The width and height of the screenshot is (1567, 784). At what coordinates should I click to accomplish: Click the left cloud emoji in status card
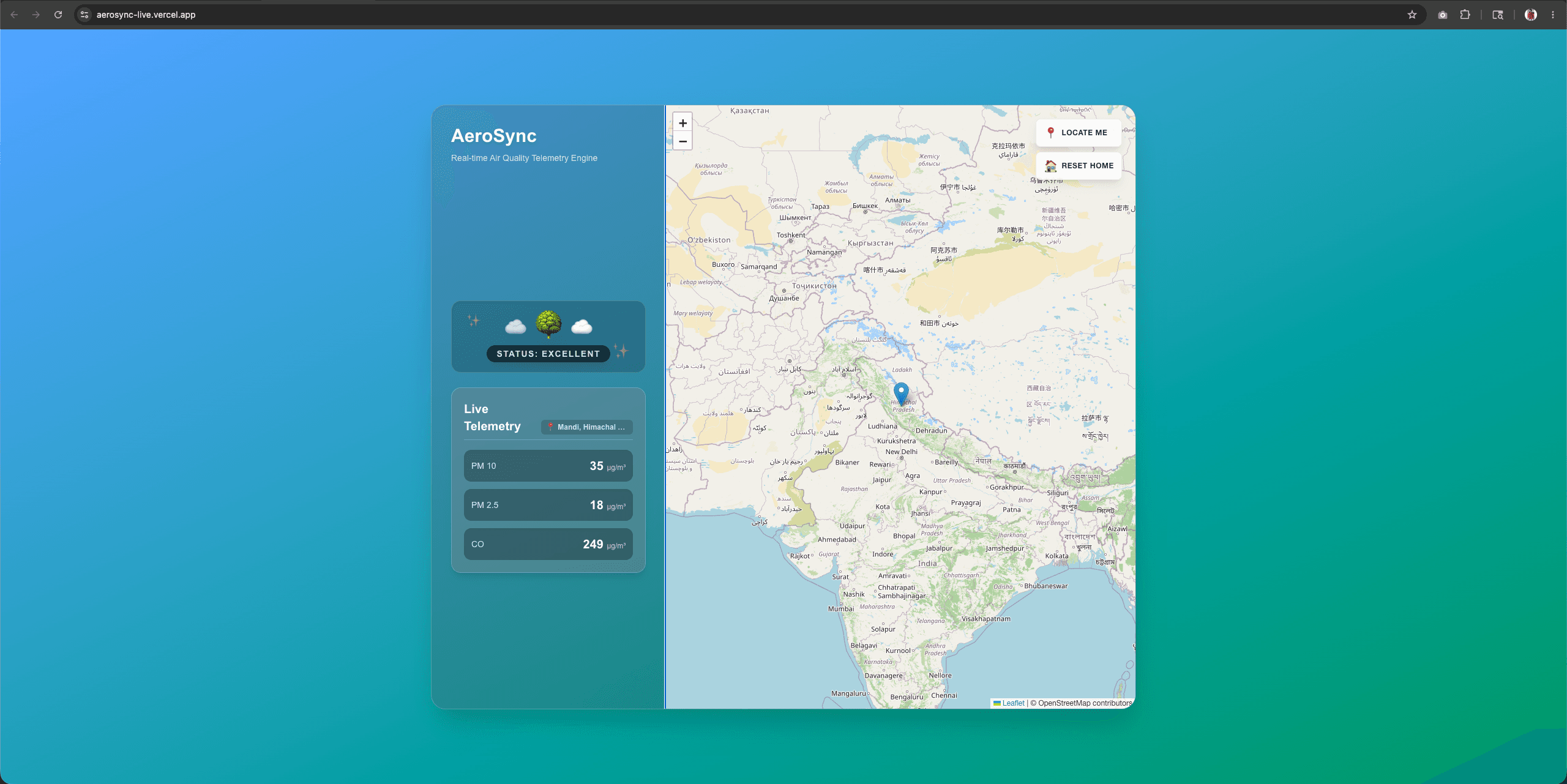point(515,326)
